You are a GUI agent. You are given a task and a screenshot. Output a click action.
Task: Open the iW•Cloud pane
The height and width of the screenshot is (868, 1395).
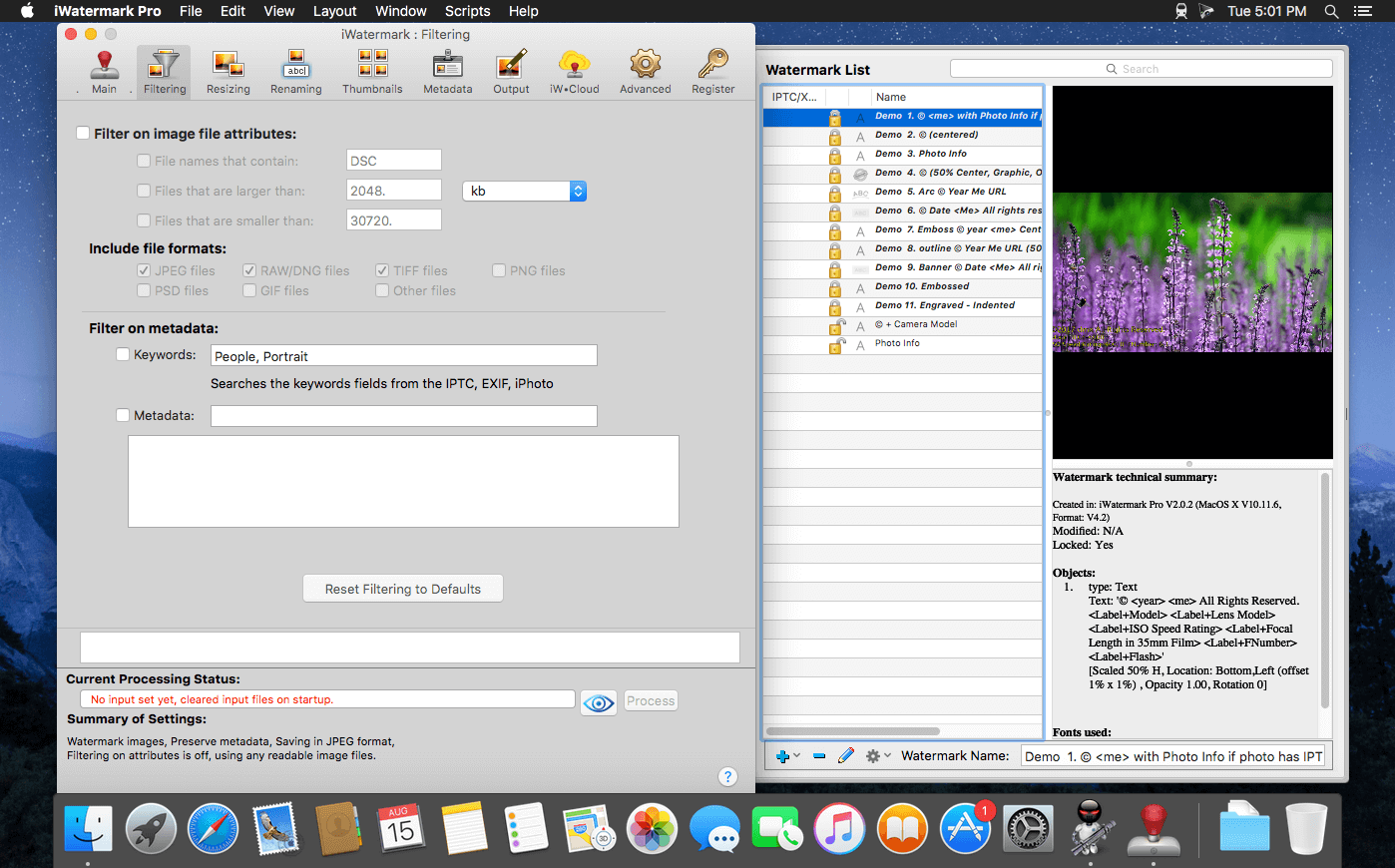click(574, 72)
